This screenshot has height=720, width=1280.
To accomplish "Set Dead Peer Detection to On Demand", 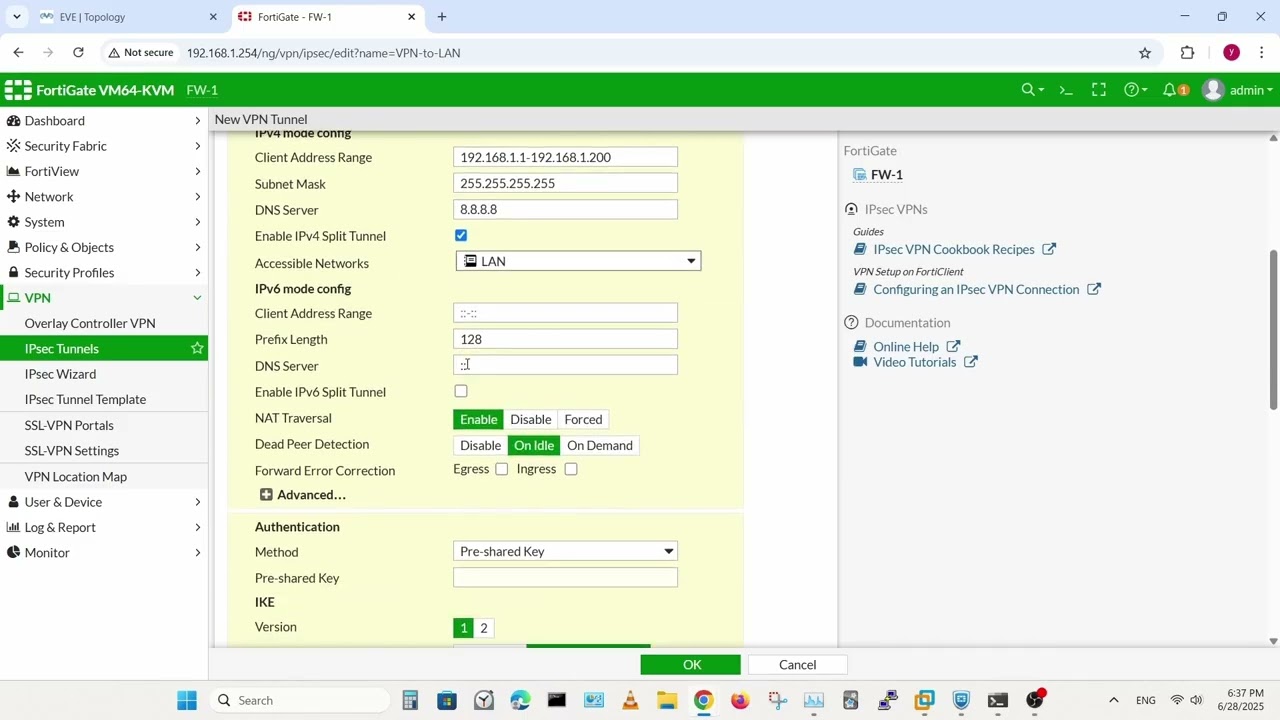I will click(600, 445).
